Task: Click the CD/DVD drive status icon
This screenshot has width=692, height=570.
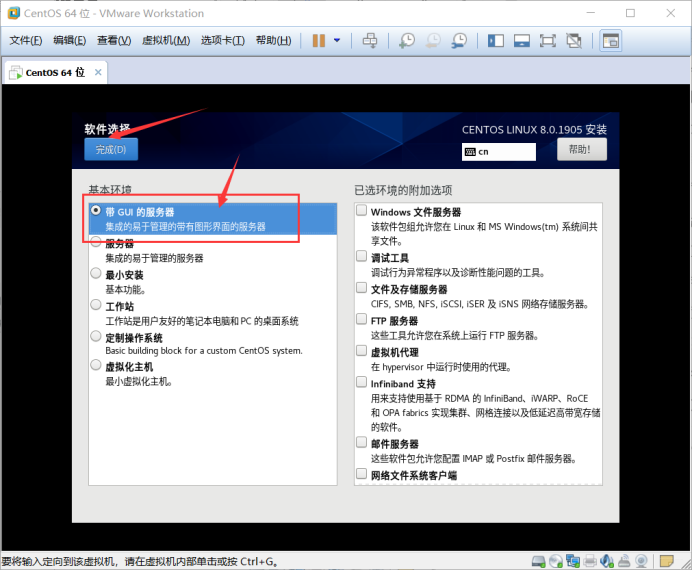Action: click(556, 561)
